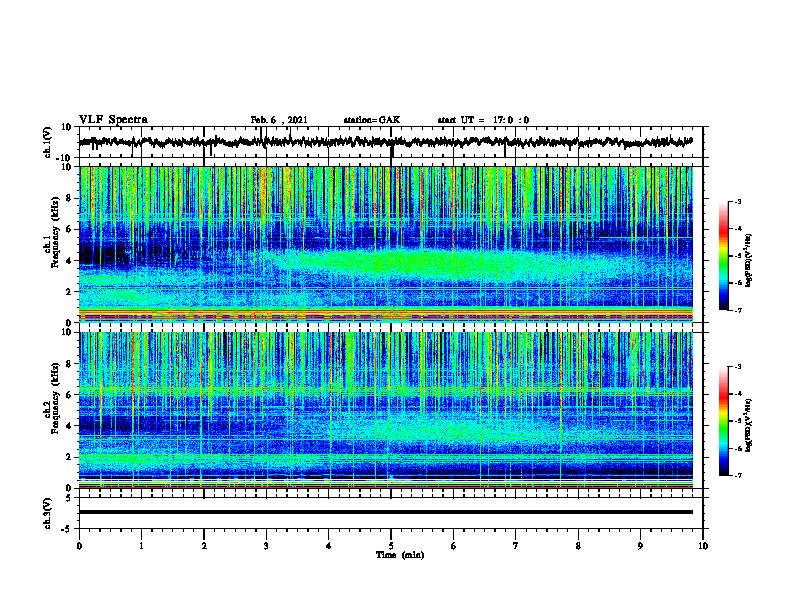
Task: Click time axis tick label "2"
Action: point(204,546)
